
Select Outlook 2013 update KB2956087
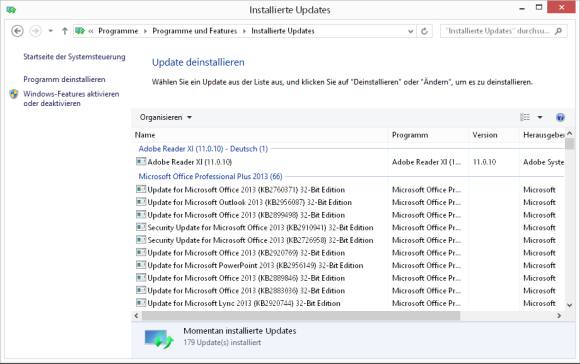coord(249,202)
